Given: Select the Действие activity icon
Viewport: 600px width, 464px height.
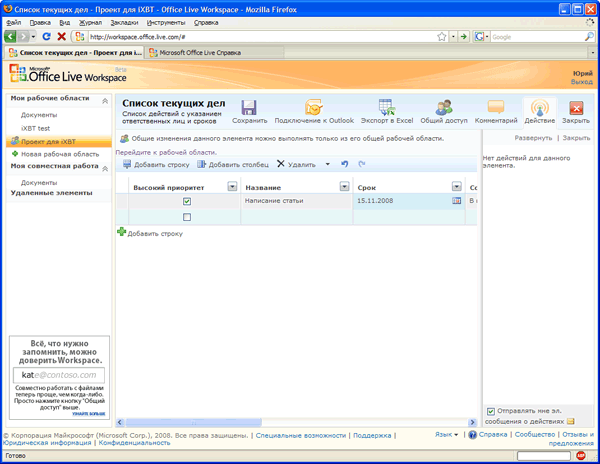Looking at the screenshot, I should [540, 108].
